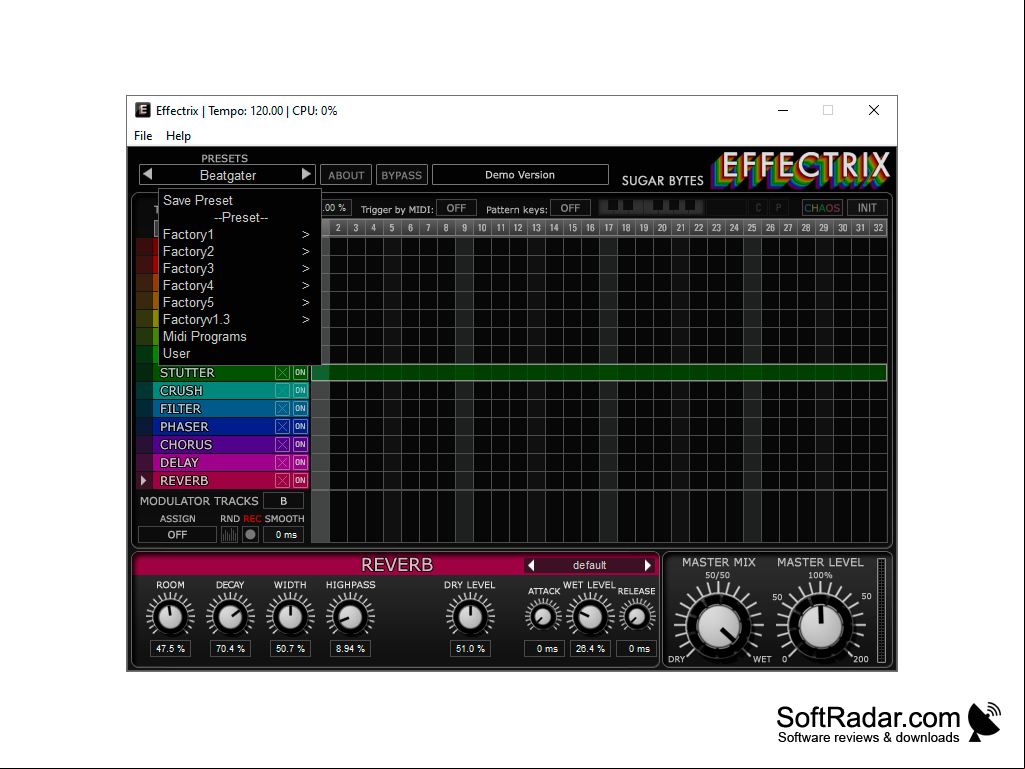1025x769 pixels.
Task: Clear the REVERB track with its X icon
Action: [282, 481]
